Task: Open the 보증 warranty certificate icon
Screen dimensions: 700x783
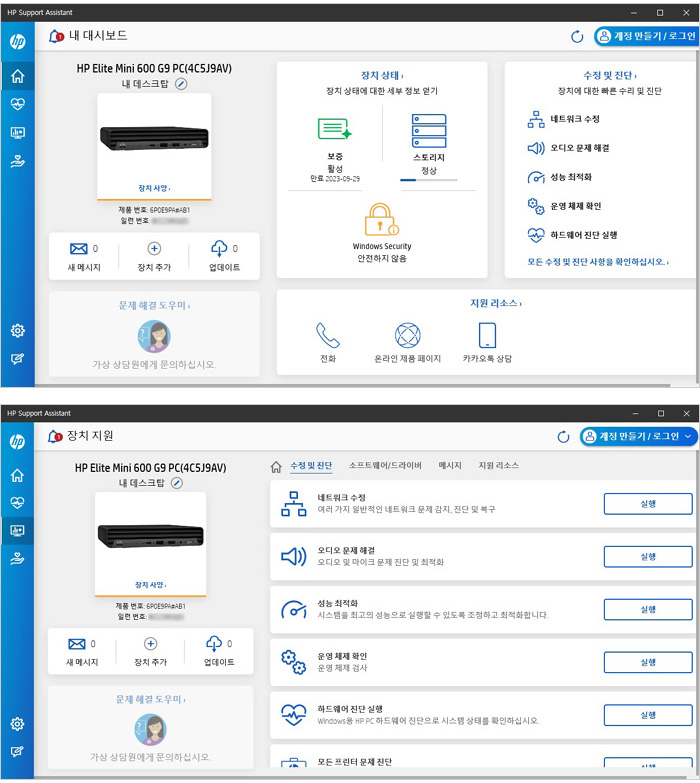Action: coord(334,129)
